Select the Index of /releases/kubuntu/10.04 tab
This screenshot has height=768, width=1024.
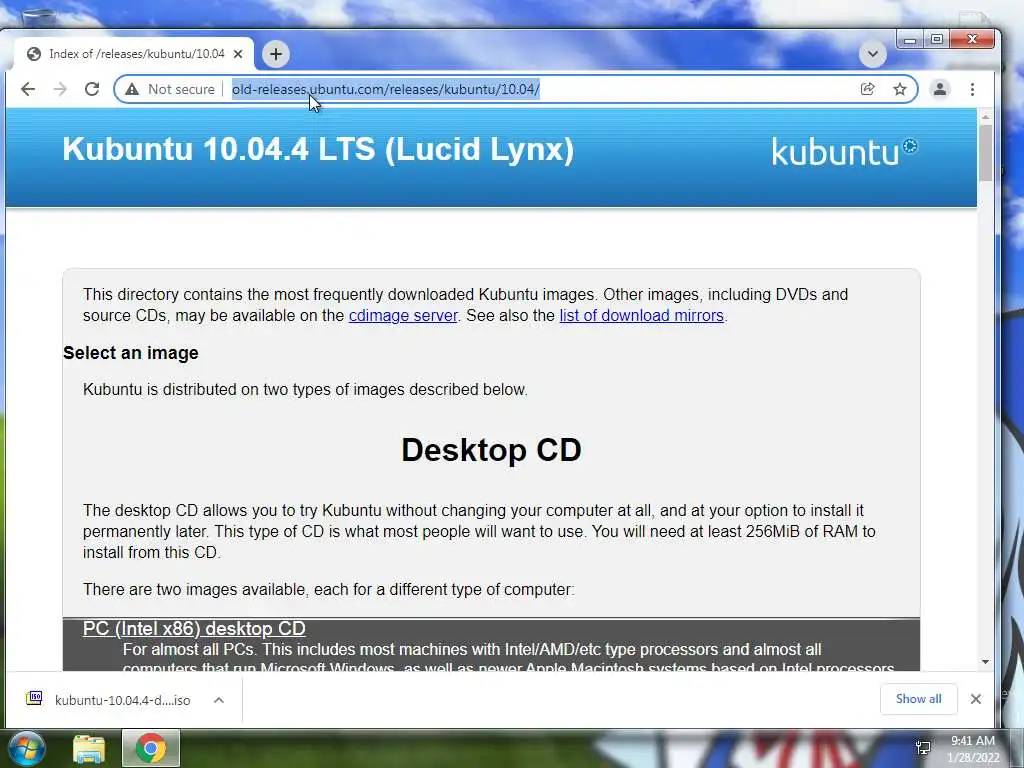pos(133,54)
